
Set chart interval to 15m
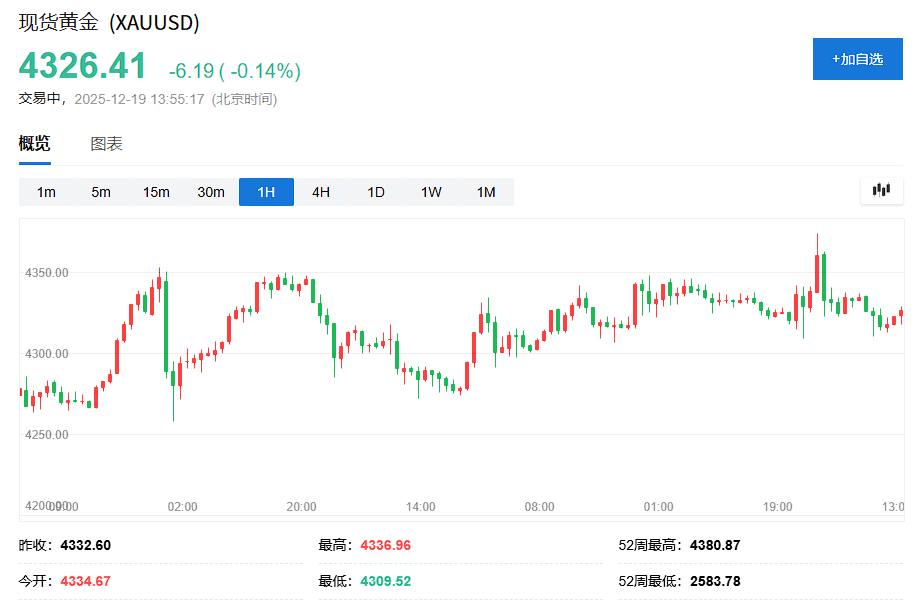(x=156, y=192)
